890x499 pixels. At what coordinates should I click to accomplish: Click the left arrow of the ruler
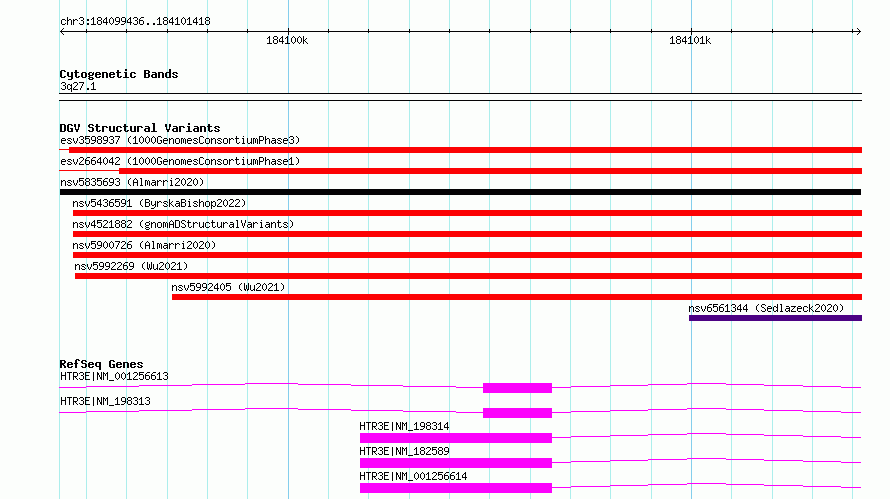click(x=62, y=31)
